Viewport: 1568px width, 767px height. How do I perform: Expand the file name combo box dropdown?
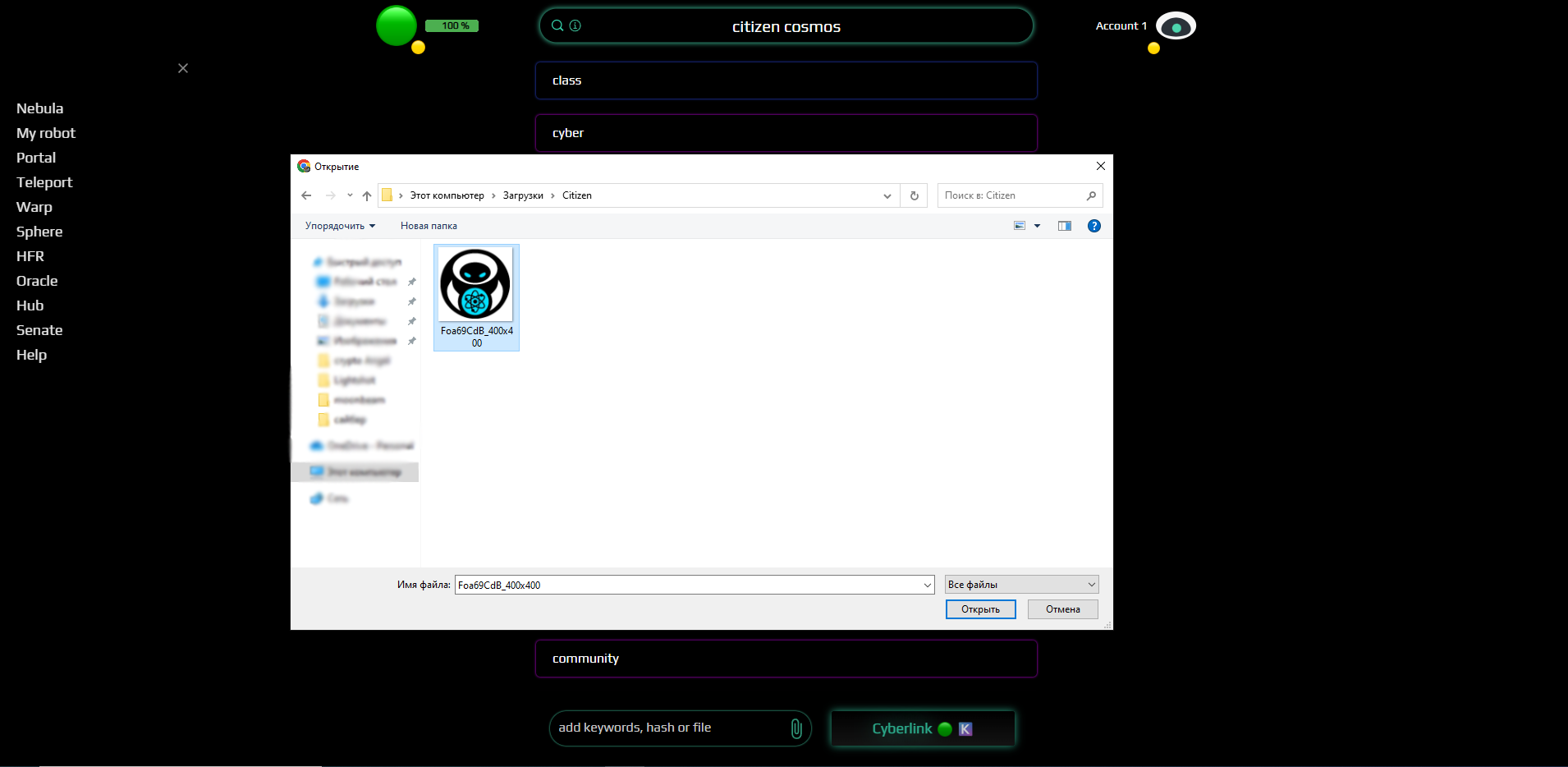pos(928,585)
